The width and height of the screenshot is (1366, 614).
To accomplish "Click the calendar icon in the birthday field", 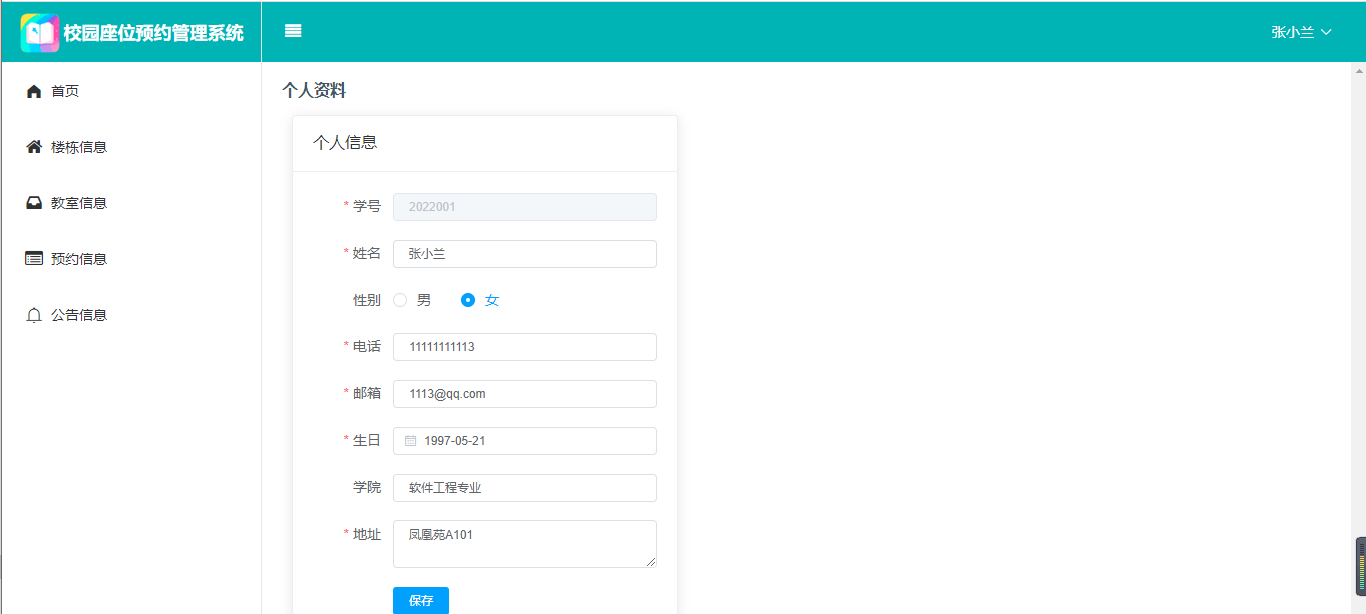I will pos(410,441).
